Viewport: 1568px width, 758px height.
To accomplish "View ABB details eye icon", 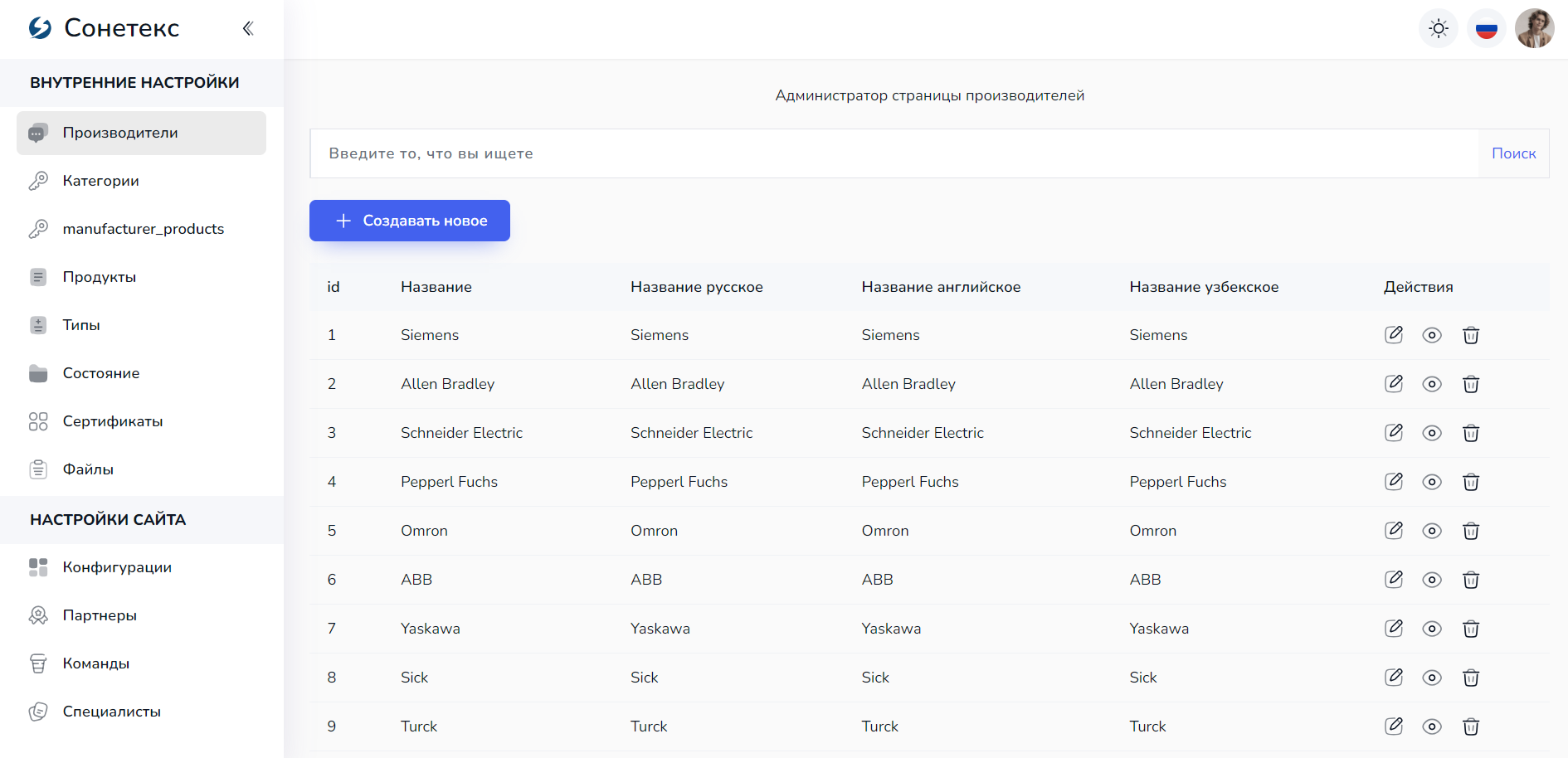I will (1432, 580).
